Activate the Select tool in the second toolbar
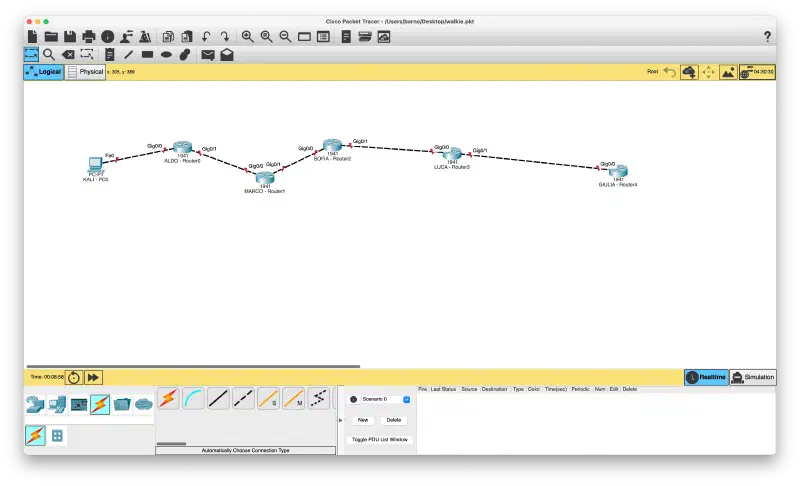Viewport: 800px width, 486px height. (31, 55)
